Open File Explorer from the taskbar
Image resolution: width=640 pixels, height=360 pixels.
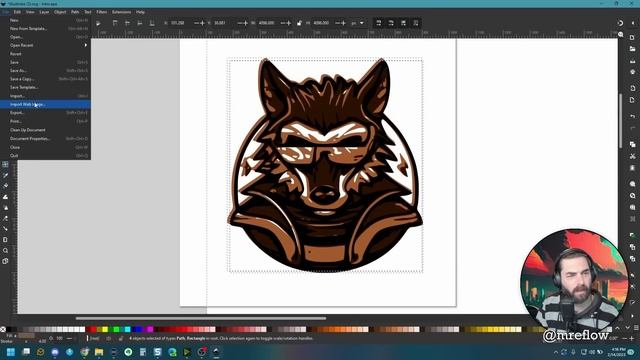pyautogui.click(x=99, y=352)
